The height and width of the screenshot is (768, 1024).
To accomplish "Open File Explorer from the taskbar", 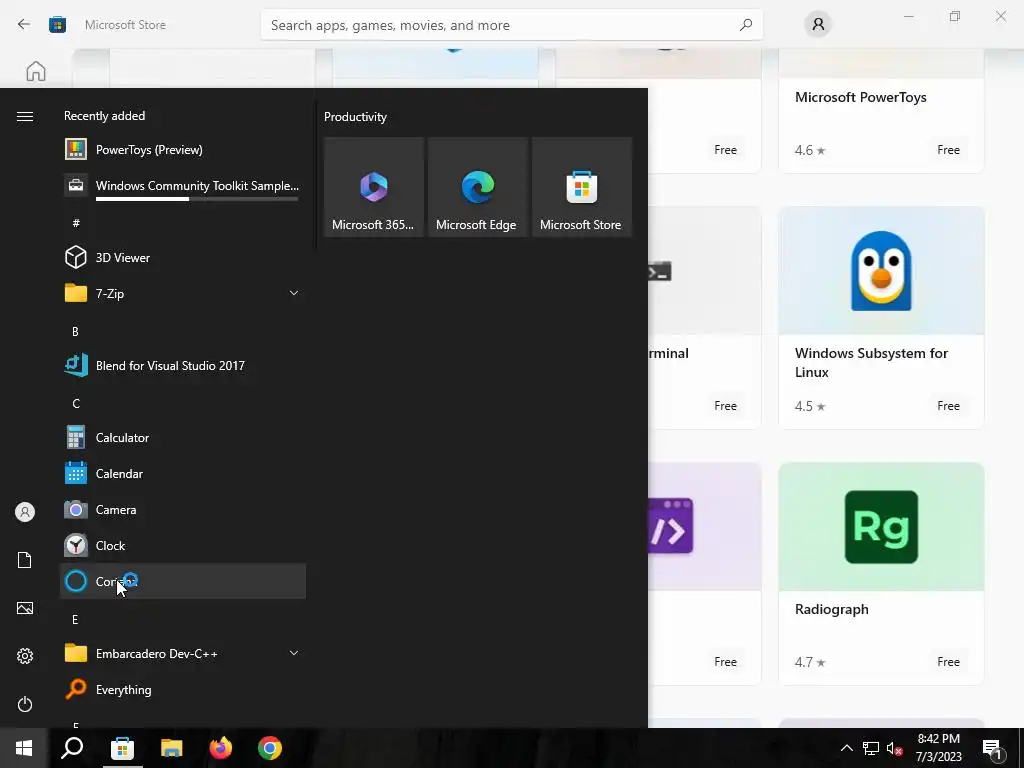I will [x=172, y=748].
